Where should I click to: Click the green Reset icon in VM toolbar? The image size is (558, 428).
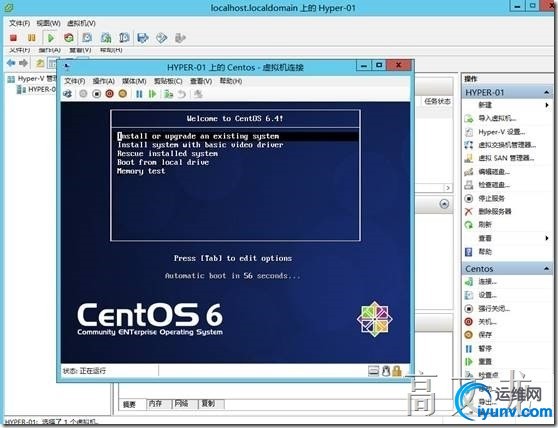click(x=153, y=94)
